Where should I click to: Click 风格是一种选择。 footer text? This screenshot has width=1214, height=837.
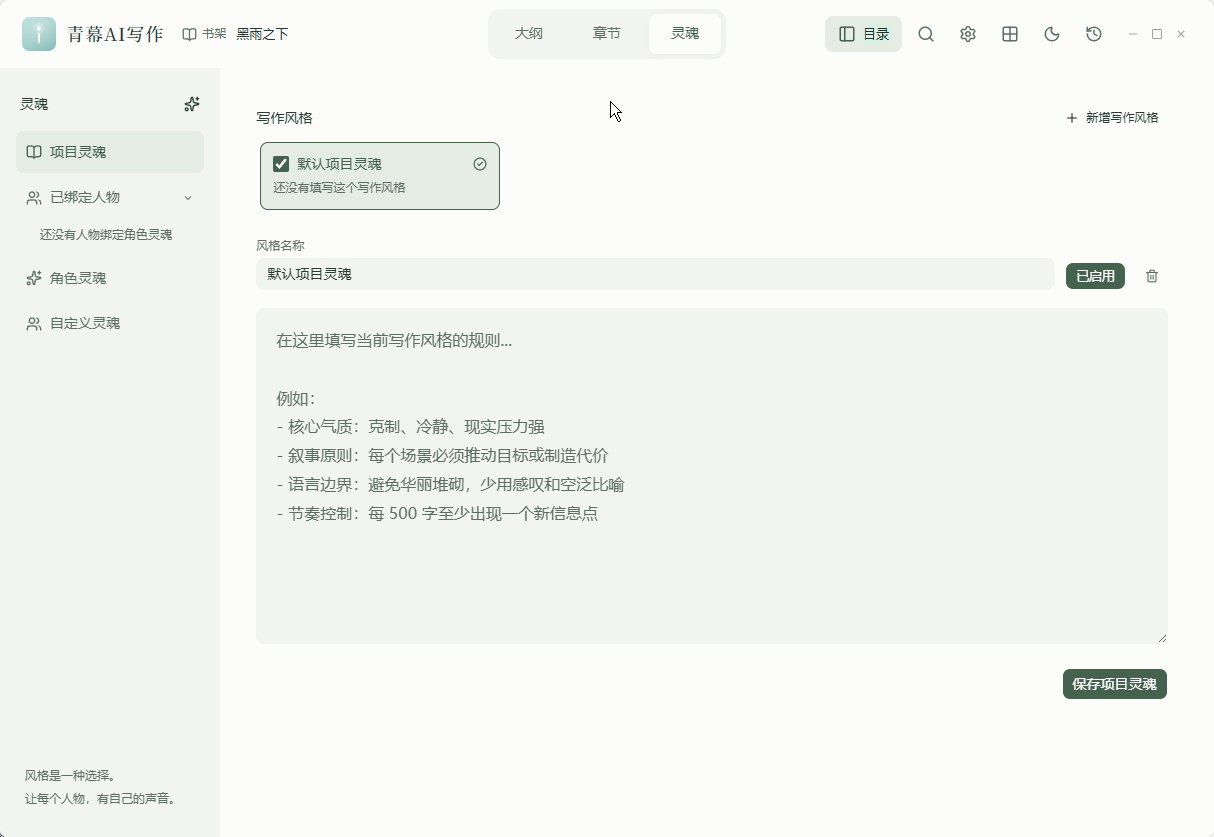pyautogui.click(x=71, y=776)
